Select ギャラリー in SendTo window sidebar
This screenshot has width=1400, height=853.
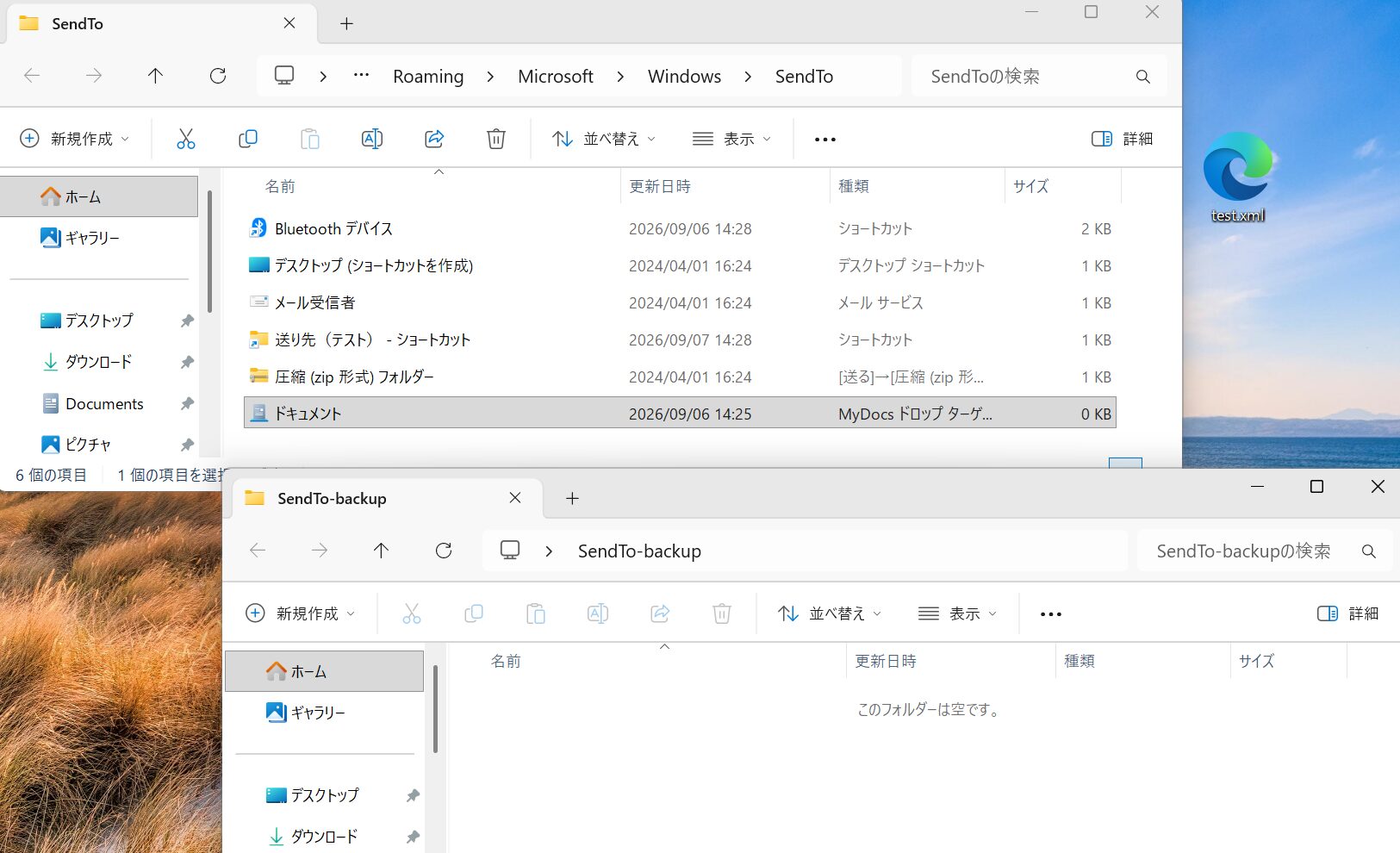[x=92, y=238]
